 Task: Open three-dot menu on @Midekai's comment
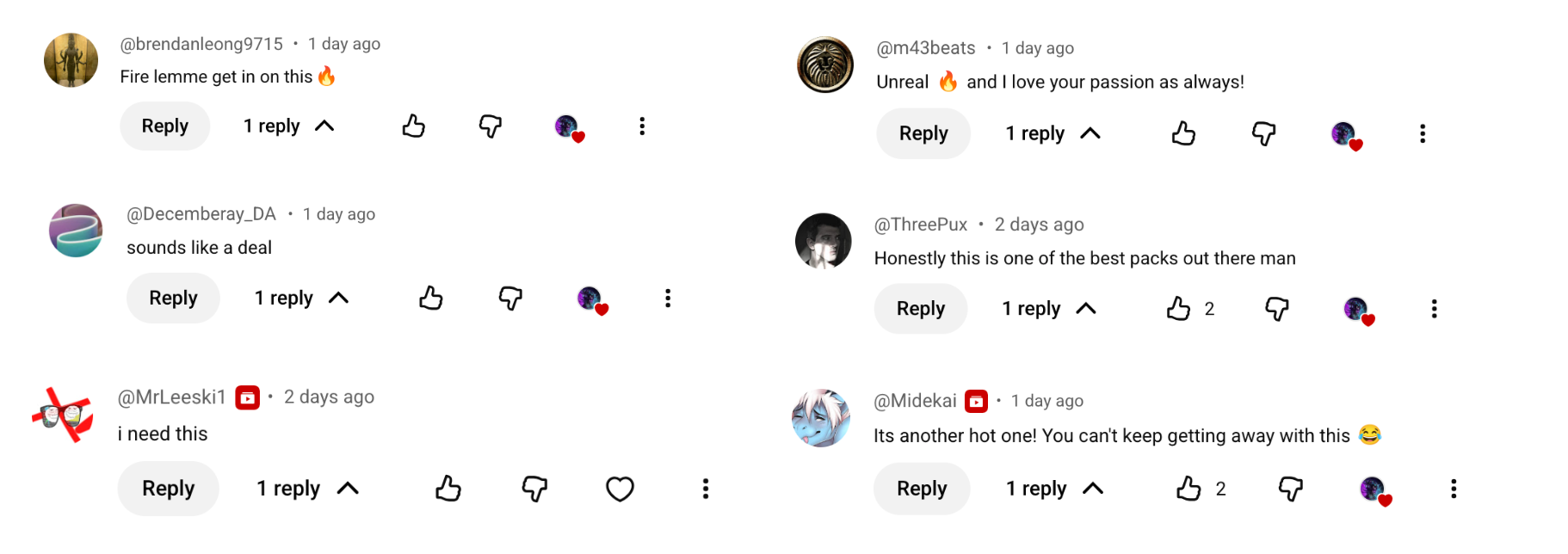click(x=1454, y=489)
